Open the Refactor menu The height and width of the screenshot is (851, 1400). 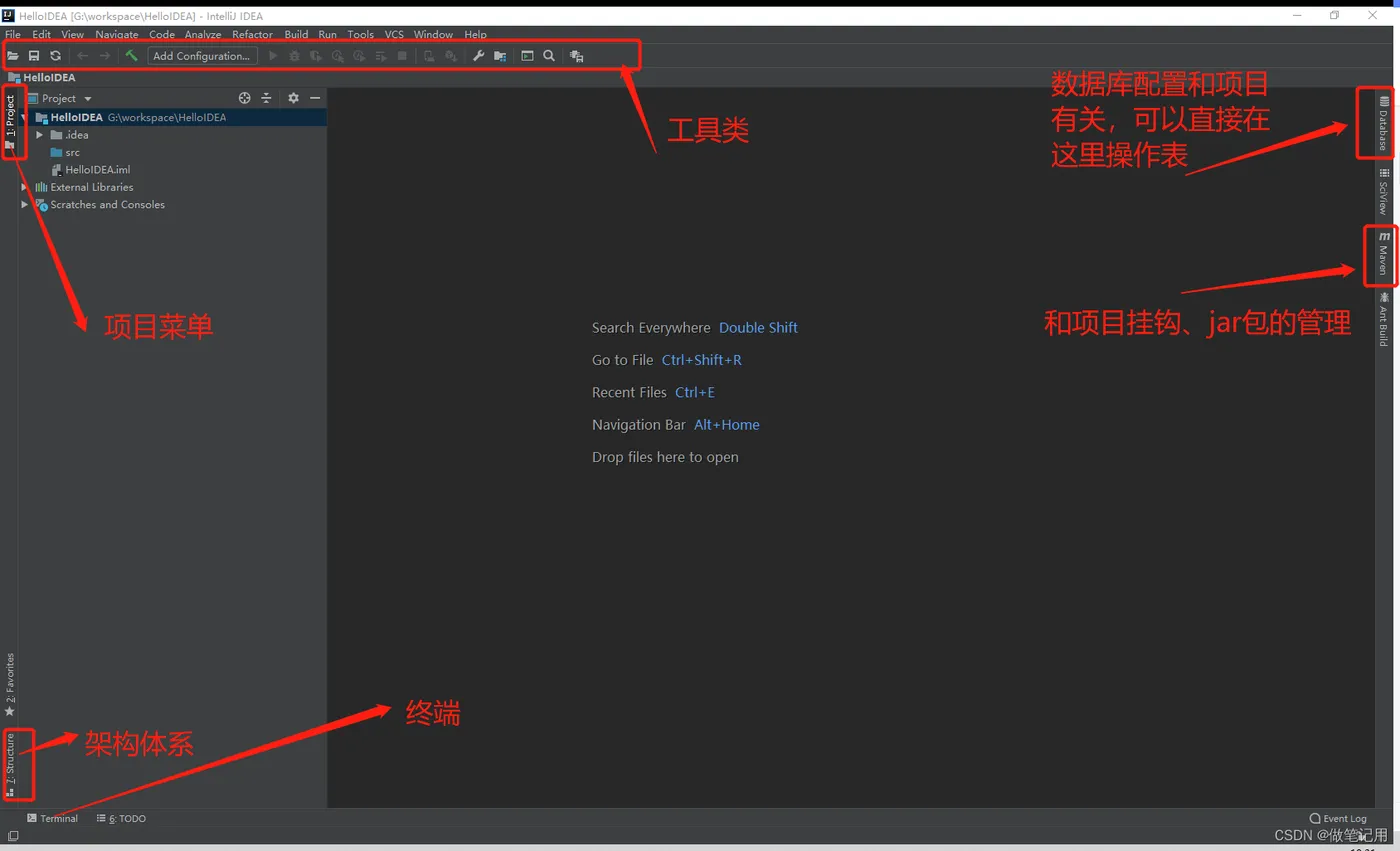252,34
